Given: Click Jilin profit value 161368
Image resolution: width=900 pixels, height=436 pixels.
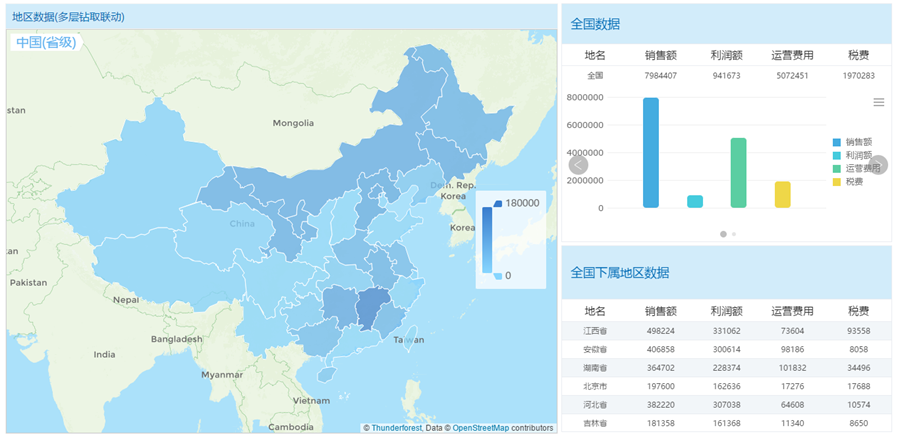Looking at the screenshot, I should tap(727, 423).
